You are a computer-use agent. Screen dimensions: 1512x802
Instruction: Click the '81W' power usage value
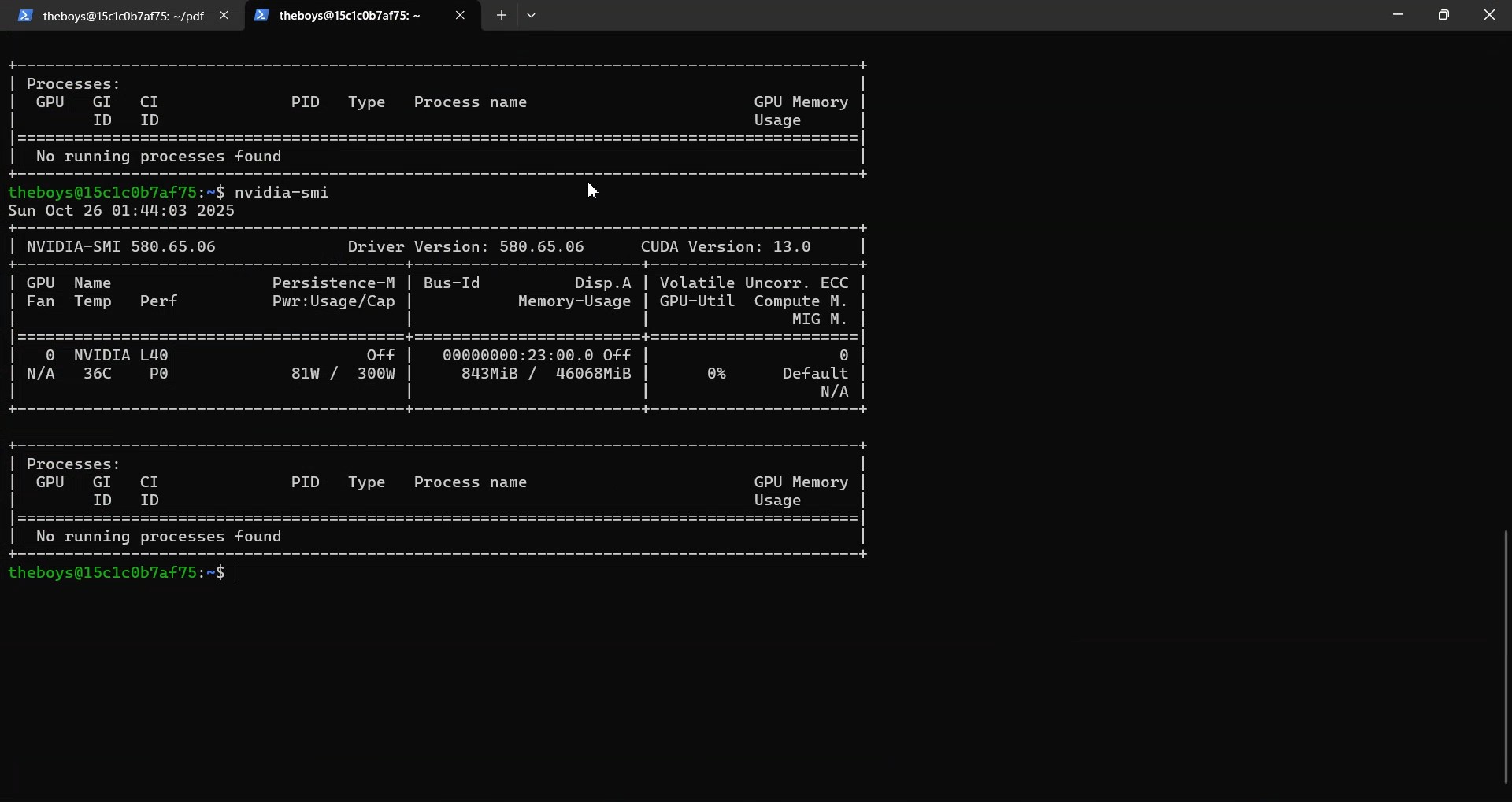click(x=306, y=374)
